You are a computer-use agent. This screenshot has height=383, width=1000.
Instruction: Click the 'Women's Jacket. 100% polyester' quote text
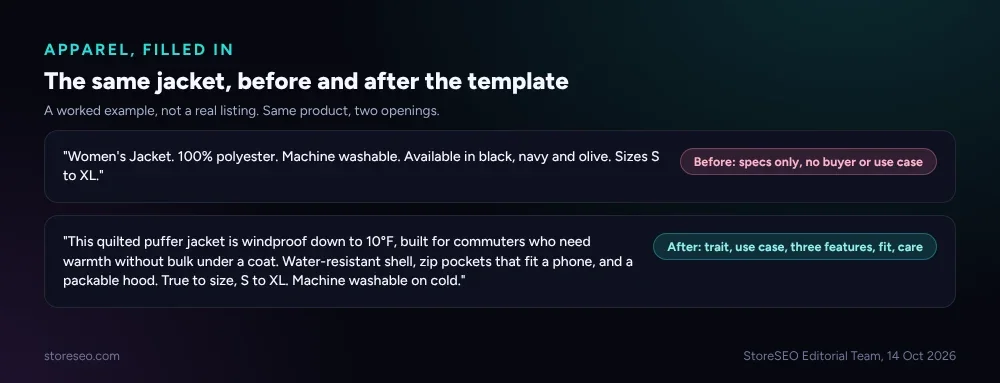[361, 166]
